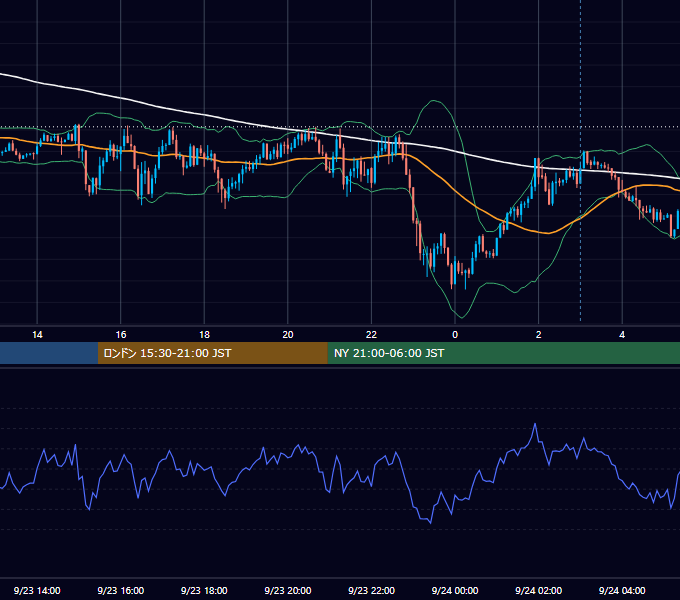Click the lowest candlestick just after the 0 hour line
The height and width of the screenshot is (600, 680).
[465, 279]
